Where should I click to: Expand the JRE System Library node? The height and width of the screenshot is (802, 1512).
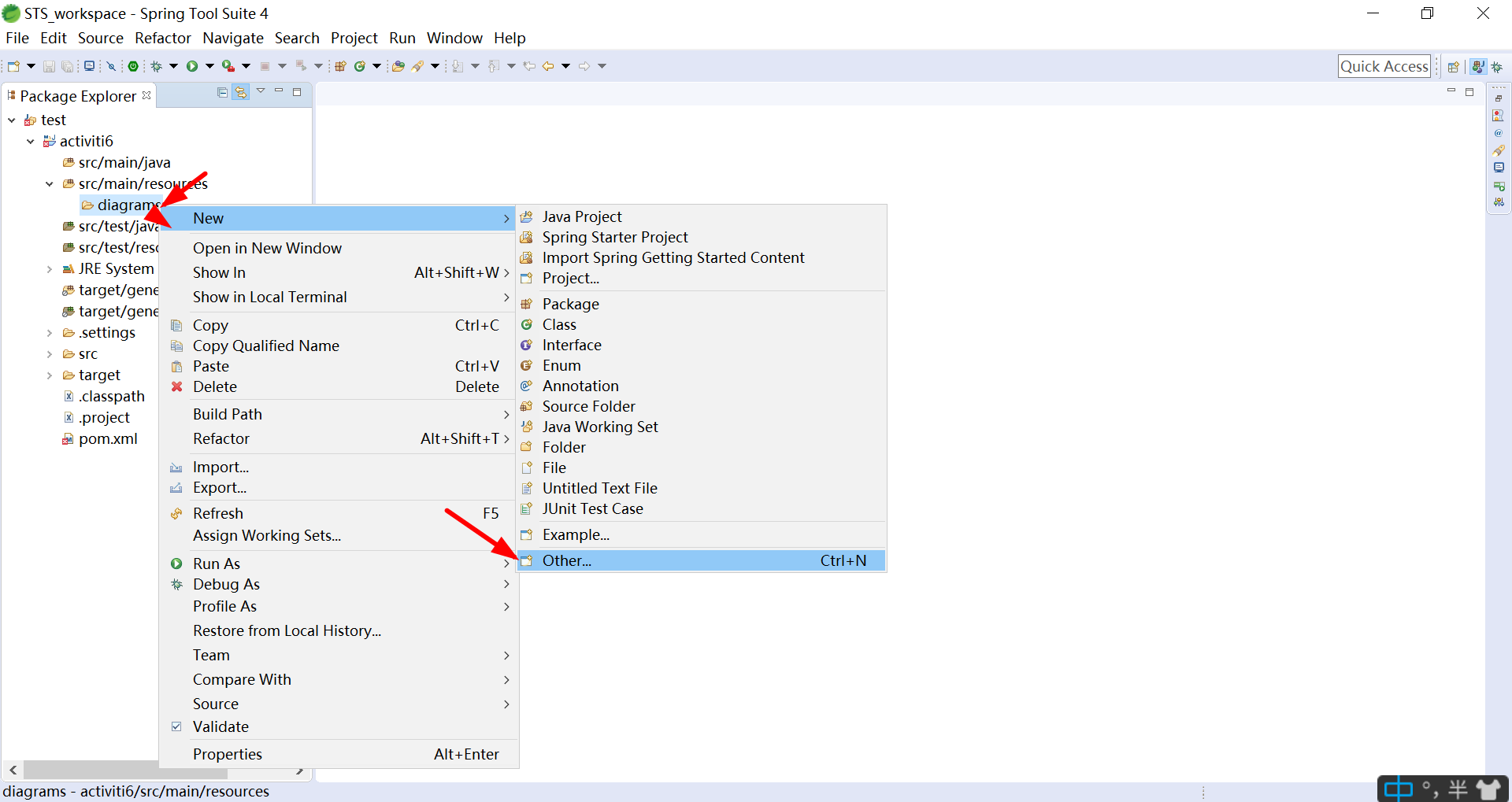50,269
